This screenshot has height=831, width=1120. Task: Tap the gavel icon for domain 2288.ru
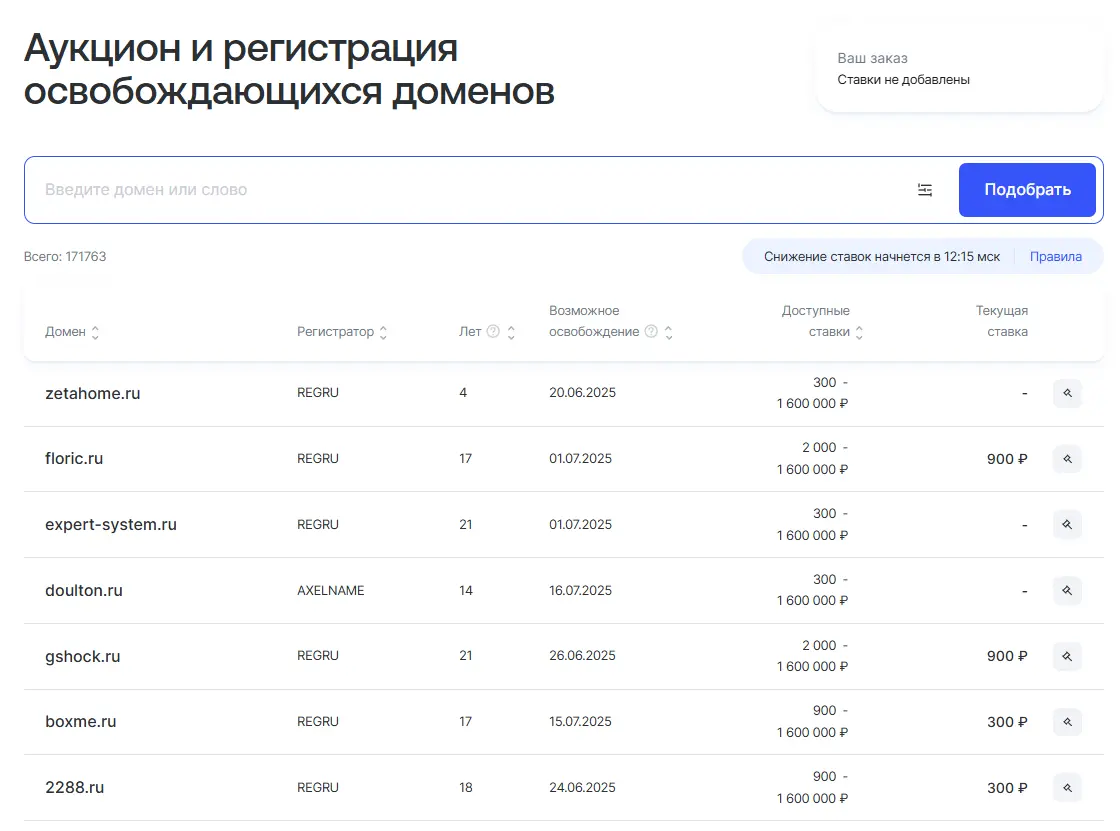pos(1066,787)
